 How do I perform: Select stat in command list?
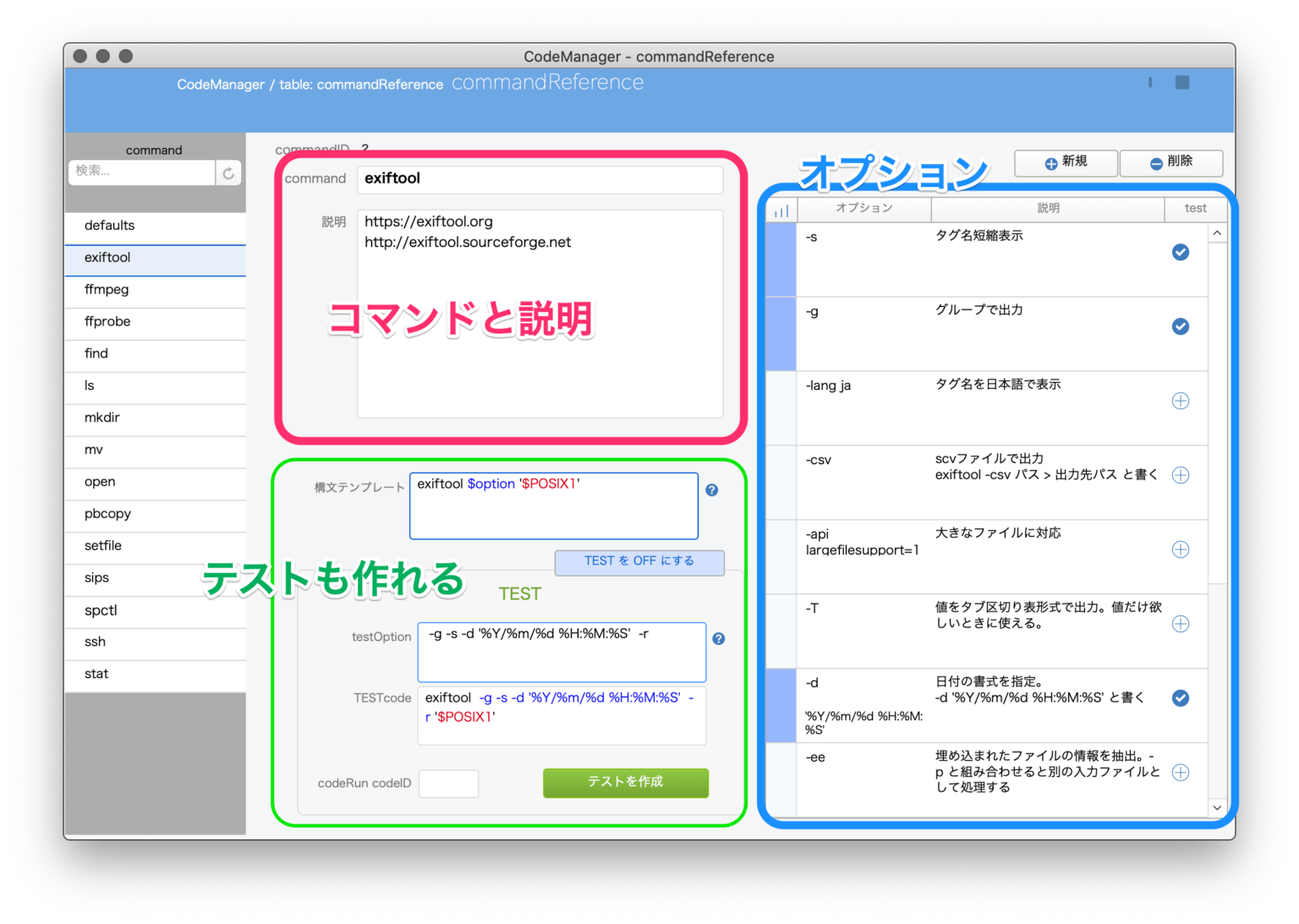(x=156, y=675)
